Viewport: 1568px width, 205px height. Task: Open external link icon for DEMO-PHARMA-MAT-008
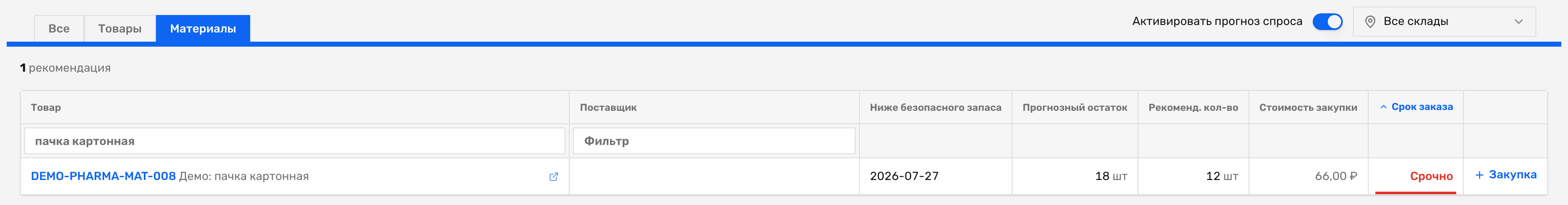tap(553, 176)
